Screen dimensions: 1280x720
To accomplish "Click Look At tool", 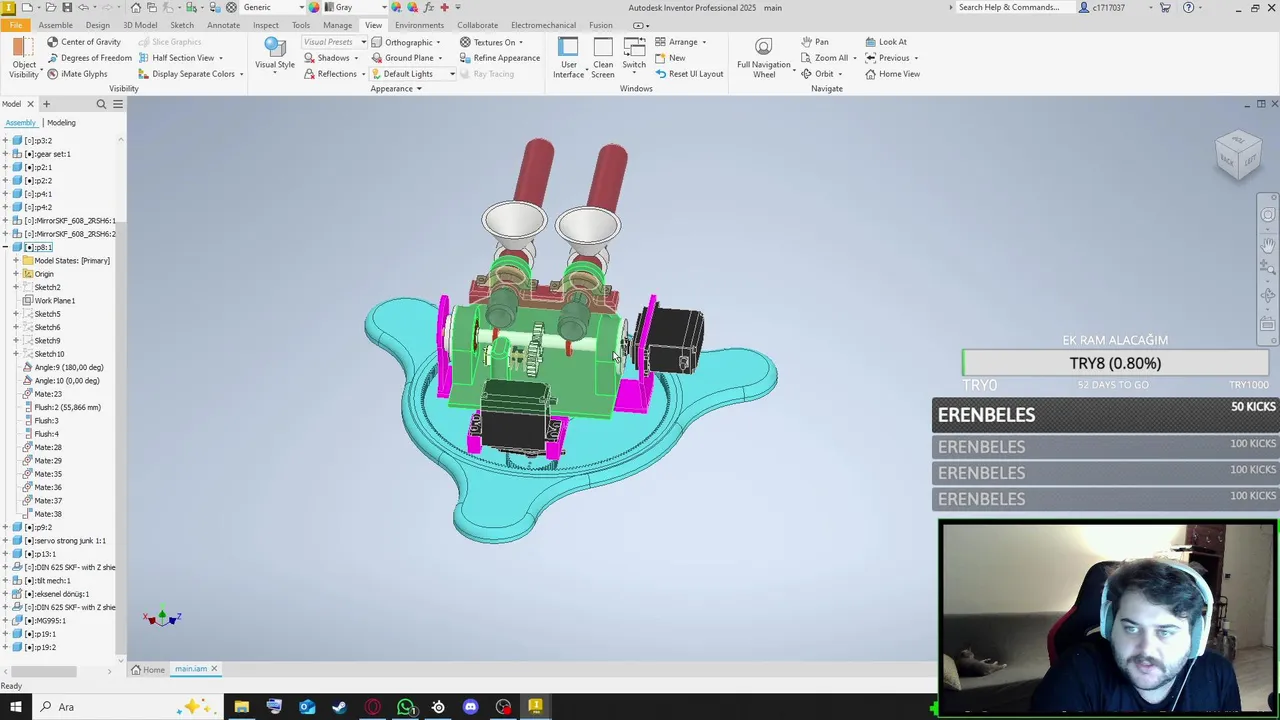I will pyautogui.click(x=886, y=42).
